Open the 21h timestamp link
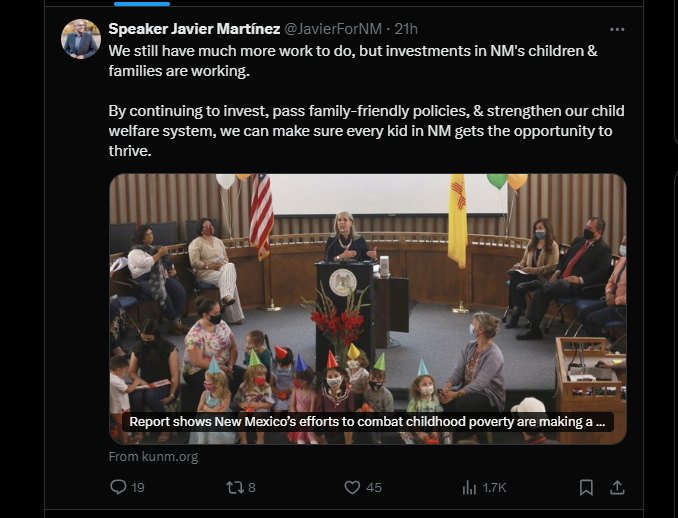 coord(405,28)
